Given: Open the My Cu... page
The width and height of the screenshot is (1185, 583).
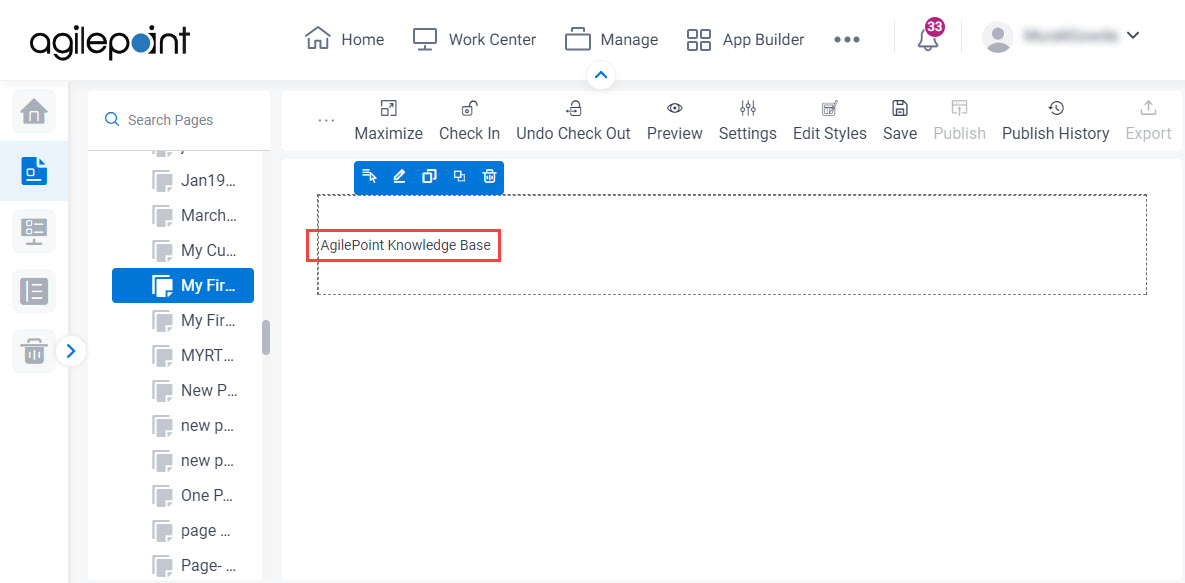Looking at the screenshot, I should coord(195,250).
